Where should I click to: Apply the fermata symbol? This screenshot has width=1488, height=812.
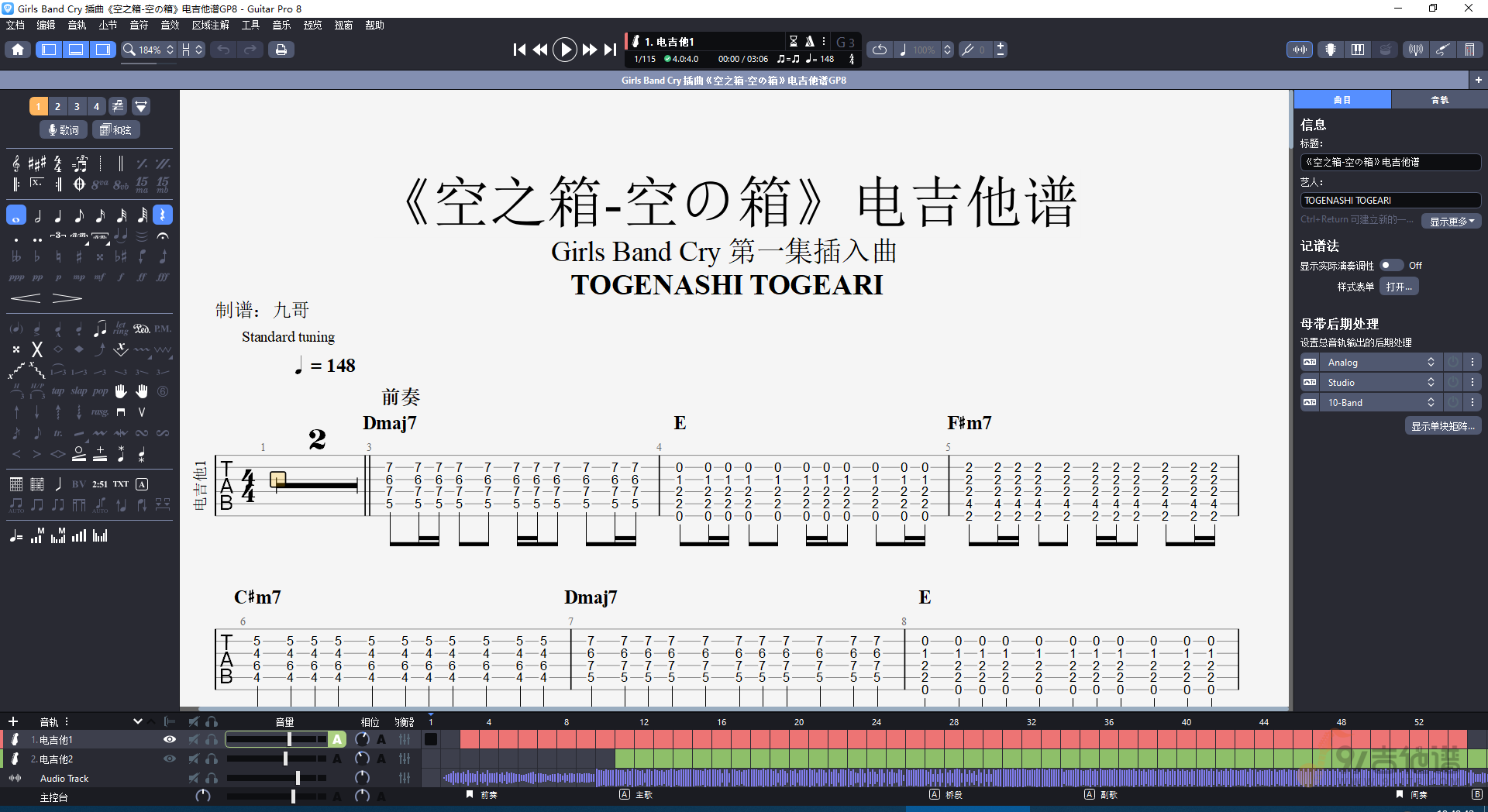[163, 236]
